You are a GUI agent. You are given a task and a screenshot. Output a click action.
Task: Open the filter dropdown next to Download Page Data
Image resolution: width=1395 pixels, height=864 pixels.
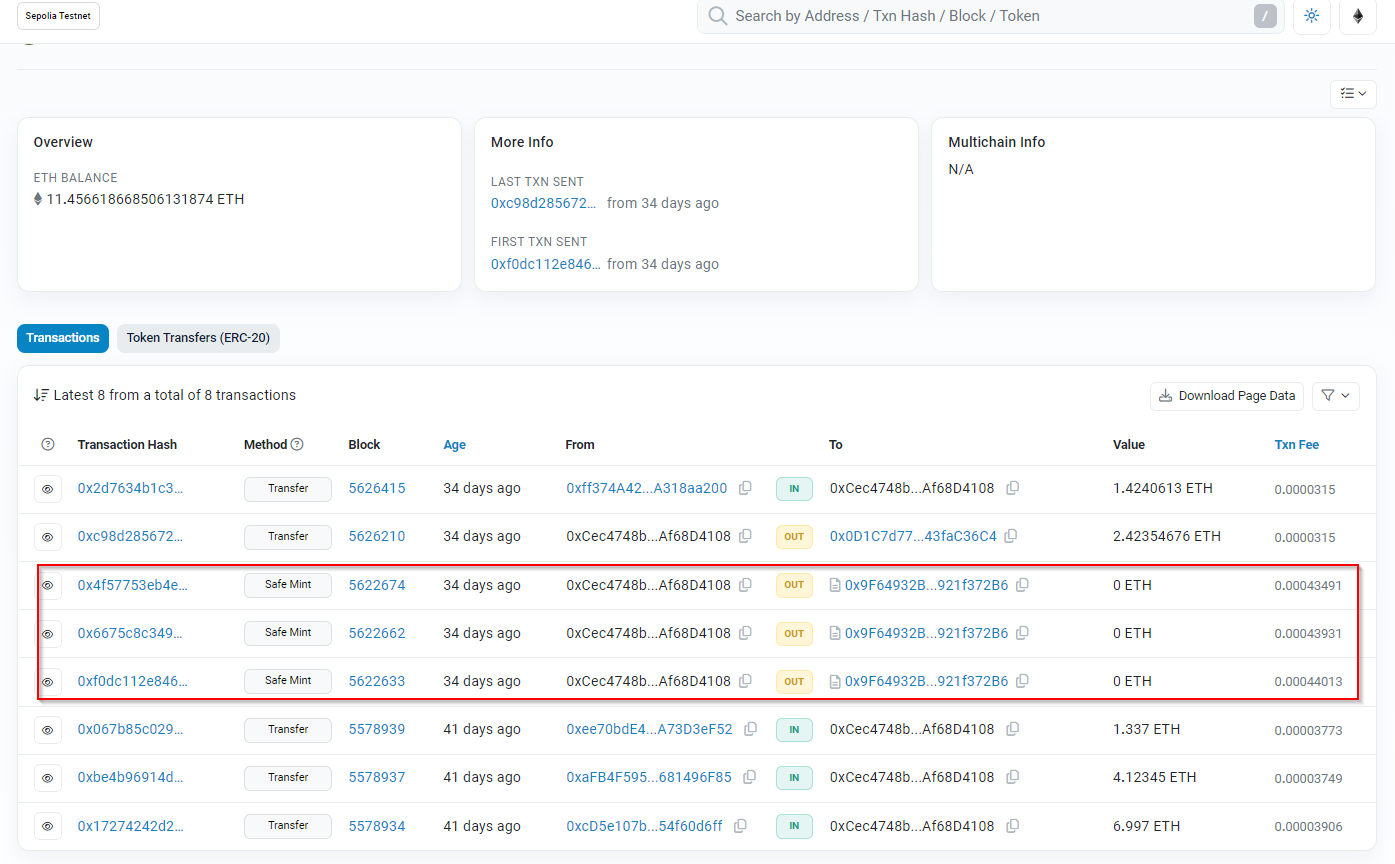1335,396
